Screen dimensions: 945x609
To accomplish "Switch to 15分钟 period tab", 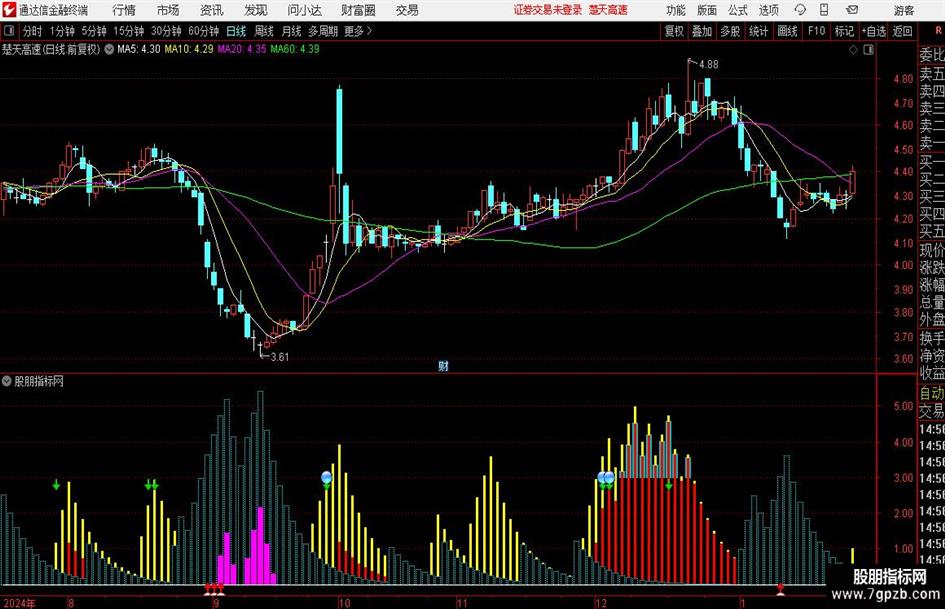I will 128,31.
